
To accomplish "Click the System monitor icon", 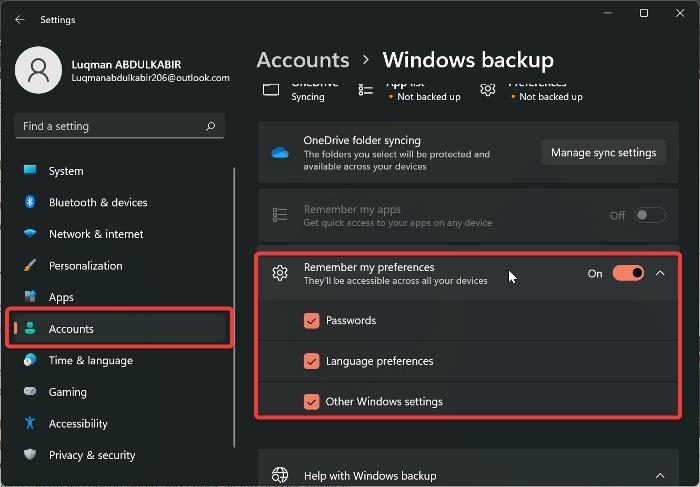I will tap(30, 171).
